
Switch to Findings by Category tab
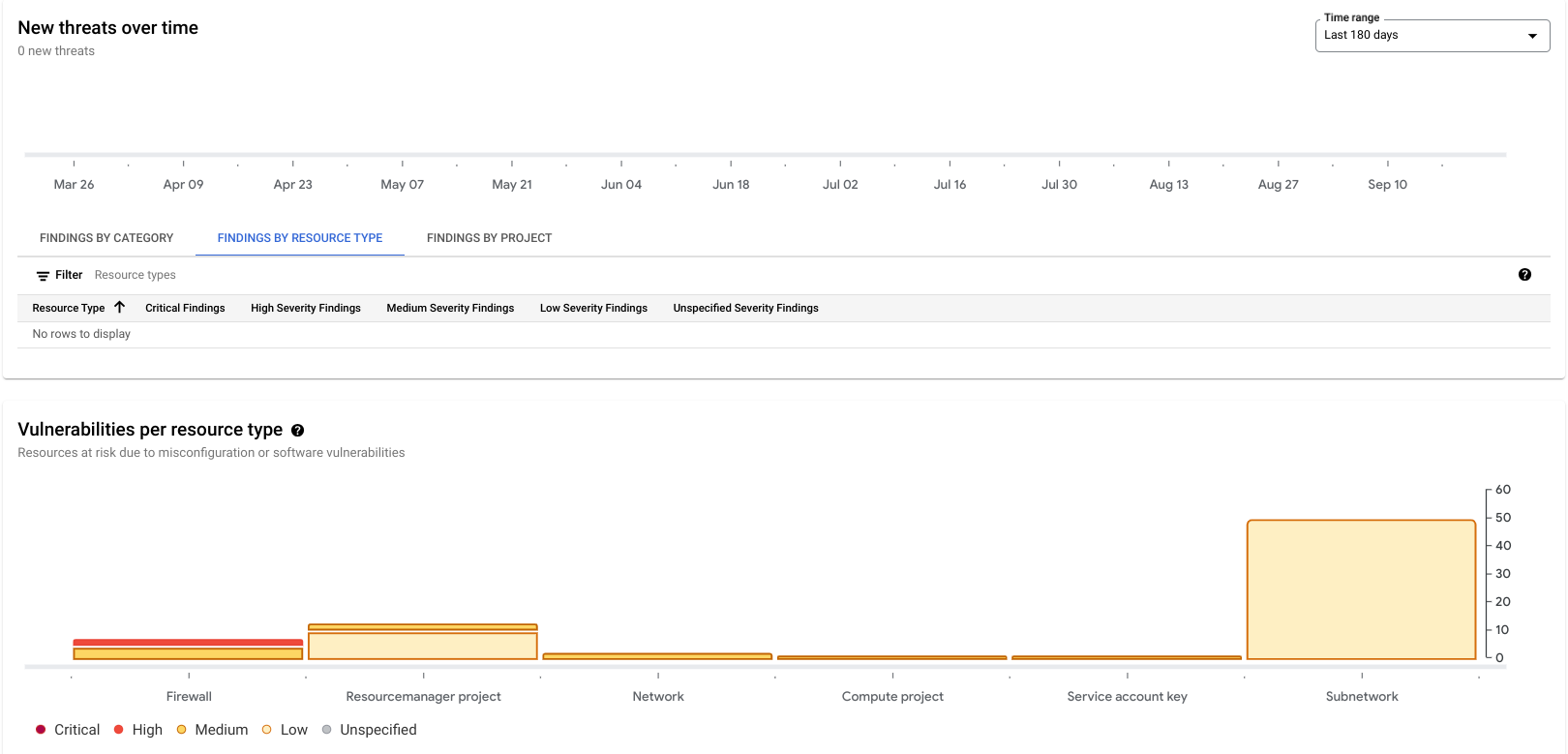point(106,238)
